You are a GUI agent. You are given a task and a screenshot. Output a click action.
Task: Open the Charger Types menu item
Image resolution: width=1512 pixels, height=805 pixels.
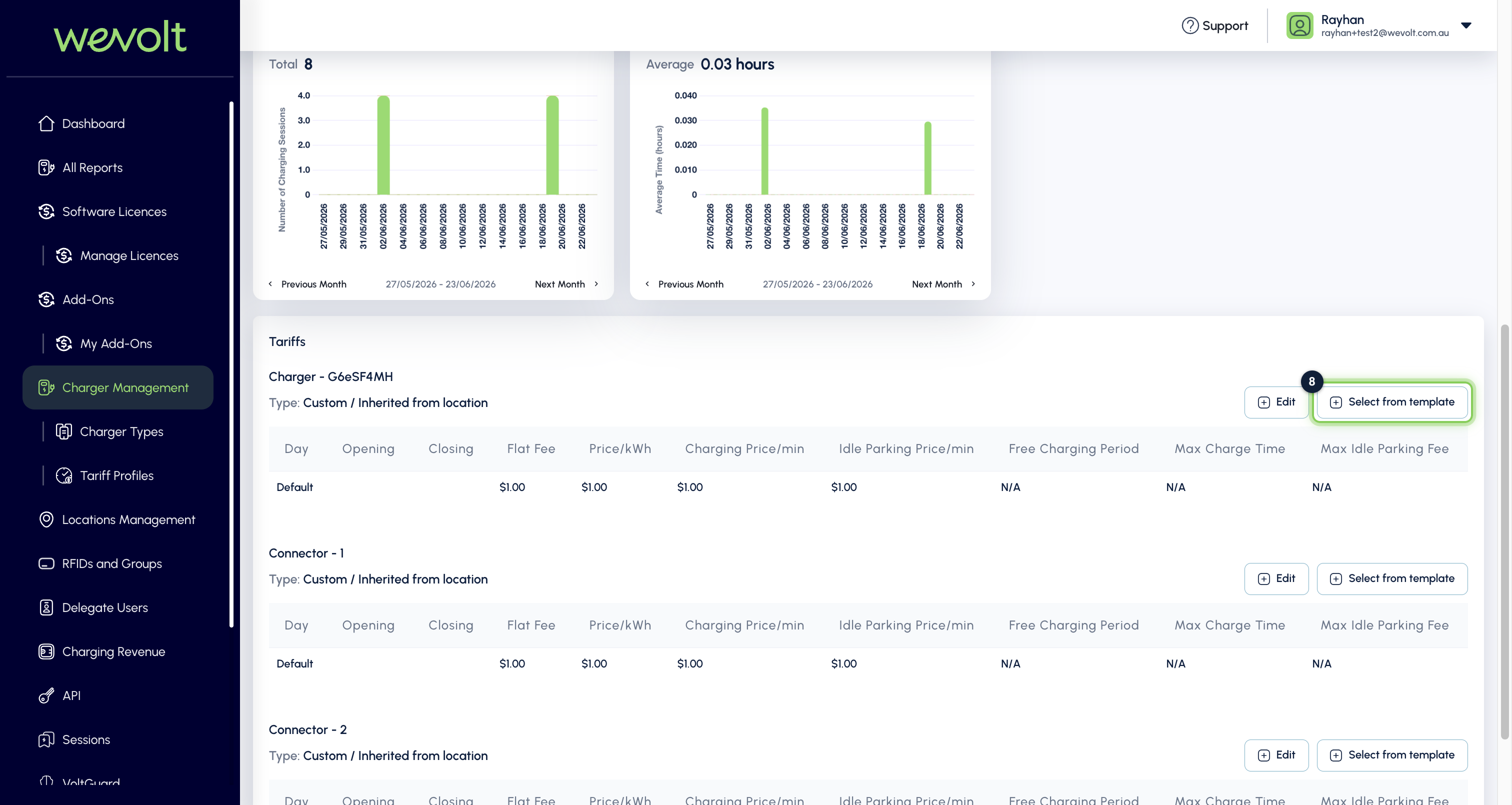coord(121,431)
